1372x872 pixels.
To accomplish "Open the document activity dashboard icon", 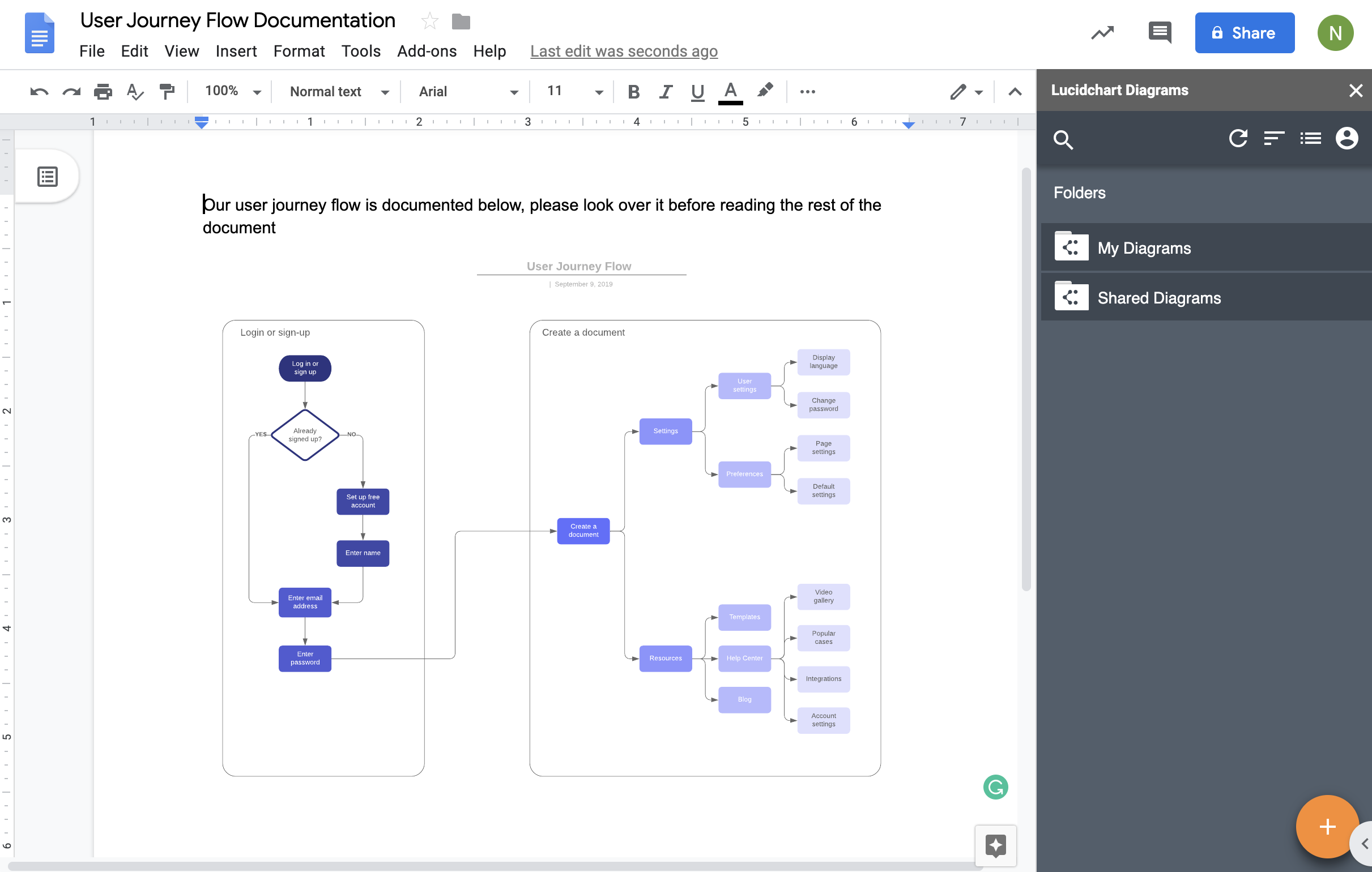I will click(x=1102, y=32).
